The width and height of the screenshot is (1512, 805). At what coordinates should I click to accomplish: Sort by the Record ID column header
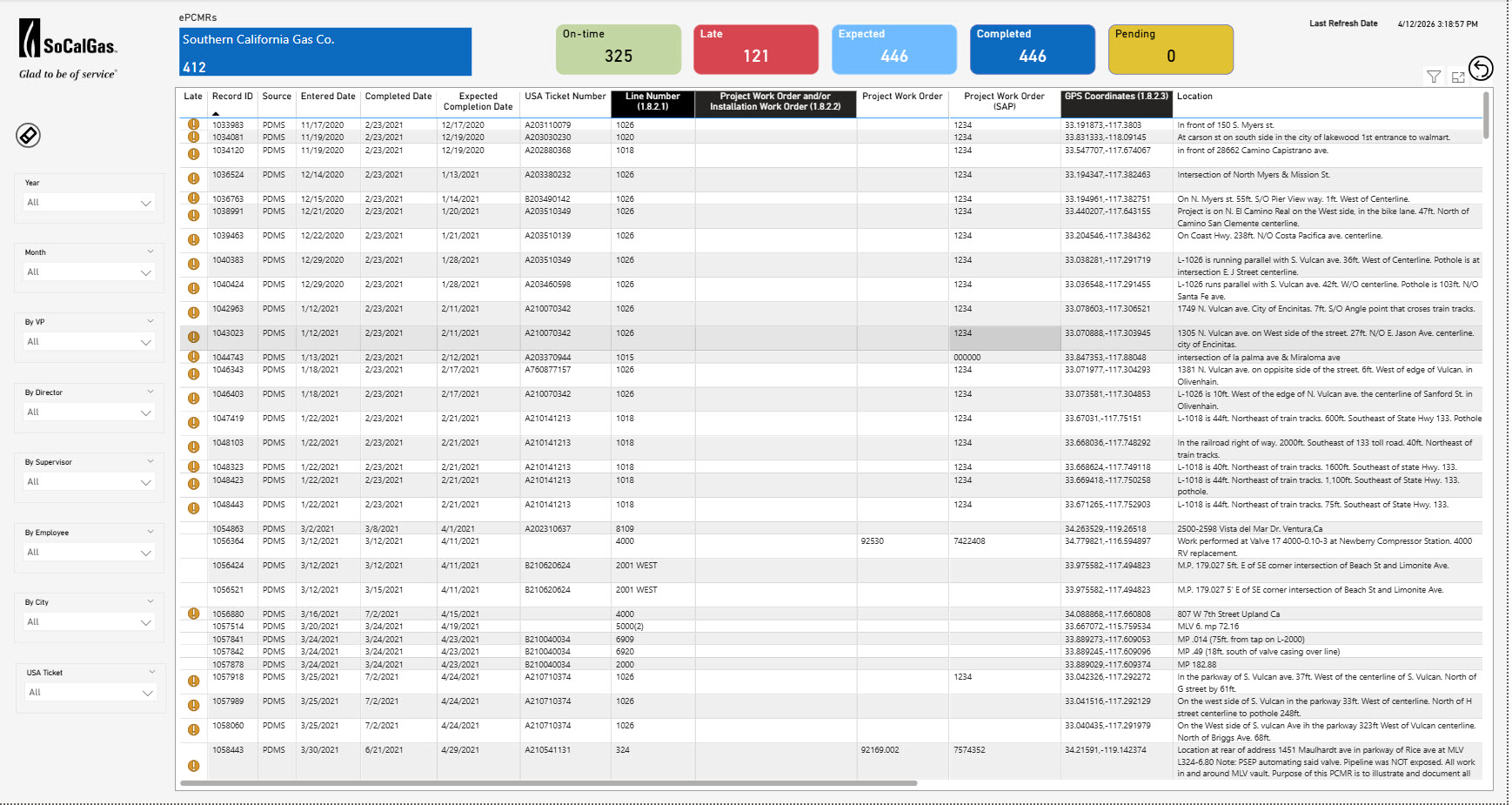click(x=232, y=97)
